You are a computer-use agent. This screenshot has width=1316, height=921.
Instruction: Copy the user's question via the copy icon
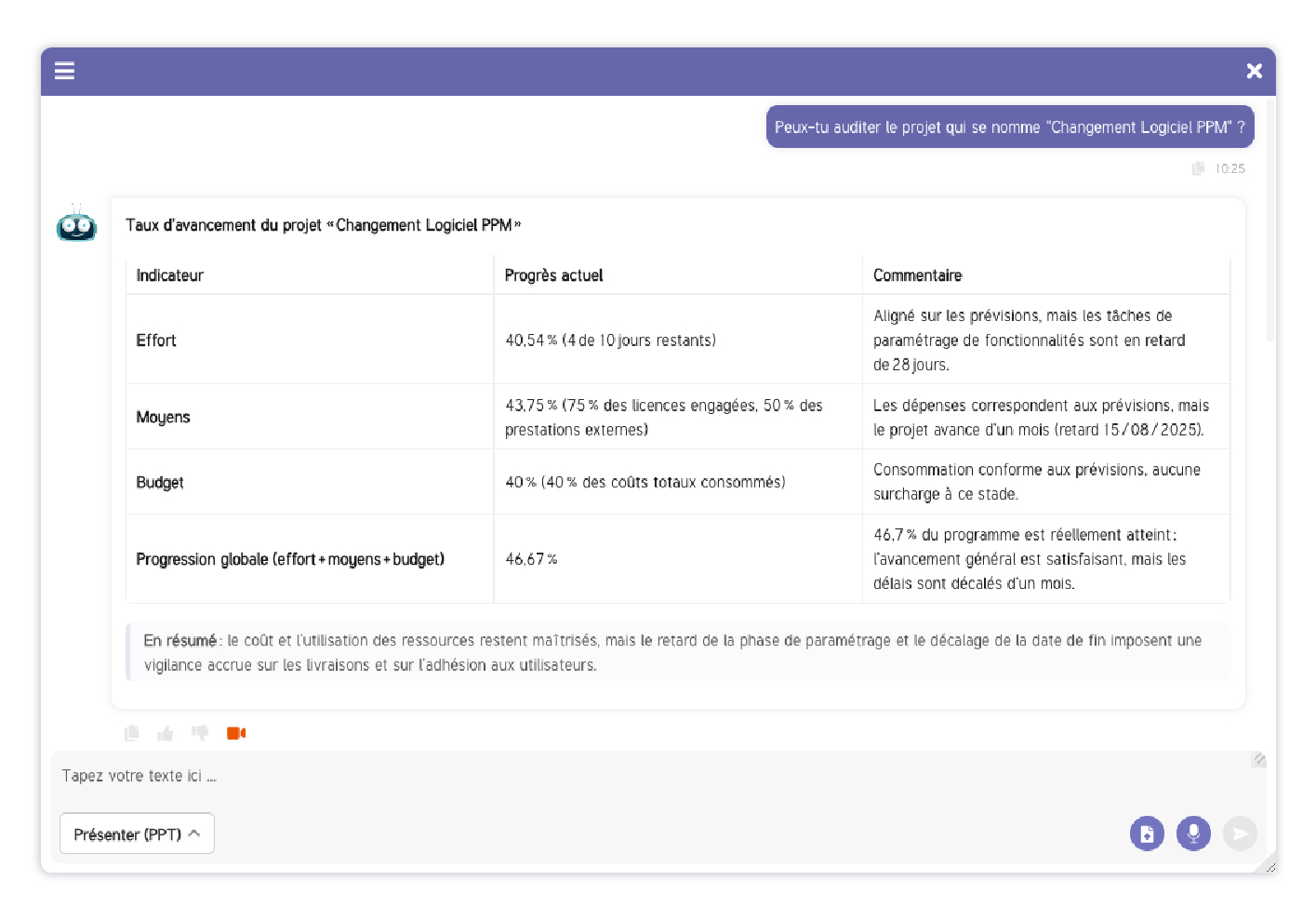pyautogui.click(x=1197, y=168)
